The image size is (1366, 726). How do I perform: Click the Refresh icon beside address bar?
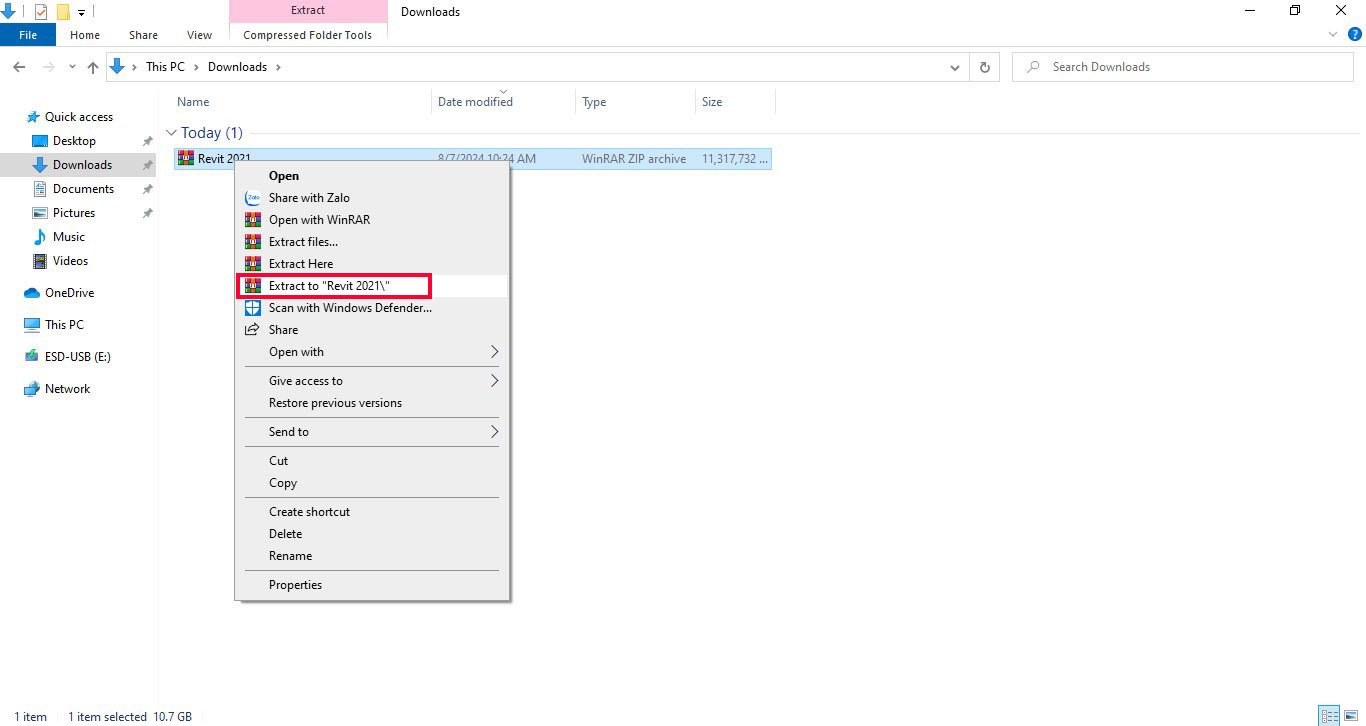pyautogui.click(x=985, y=67)
